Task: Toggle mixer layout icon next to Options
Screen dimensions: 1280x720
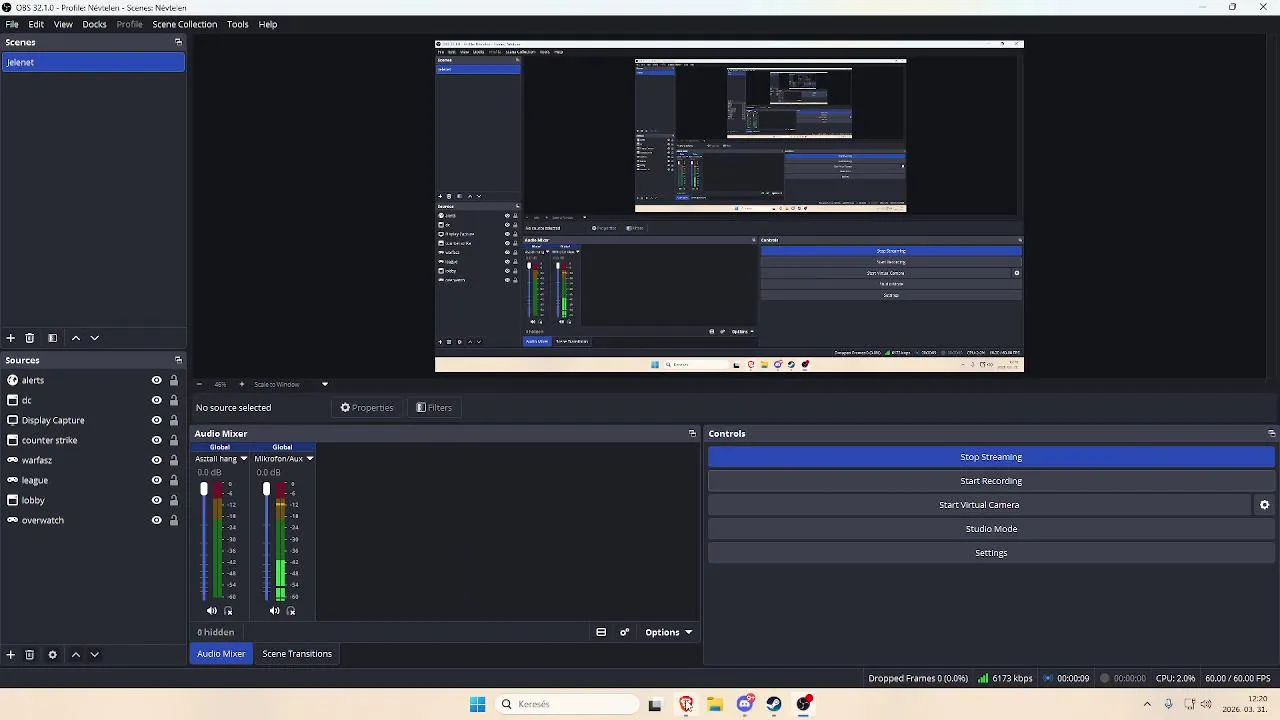Action: coord(601,632)
